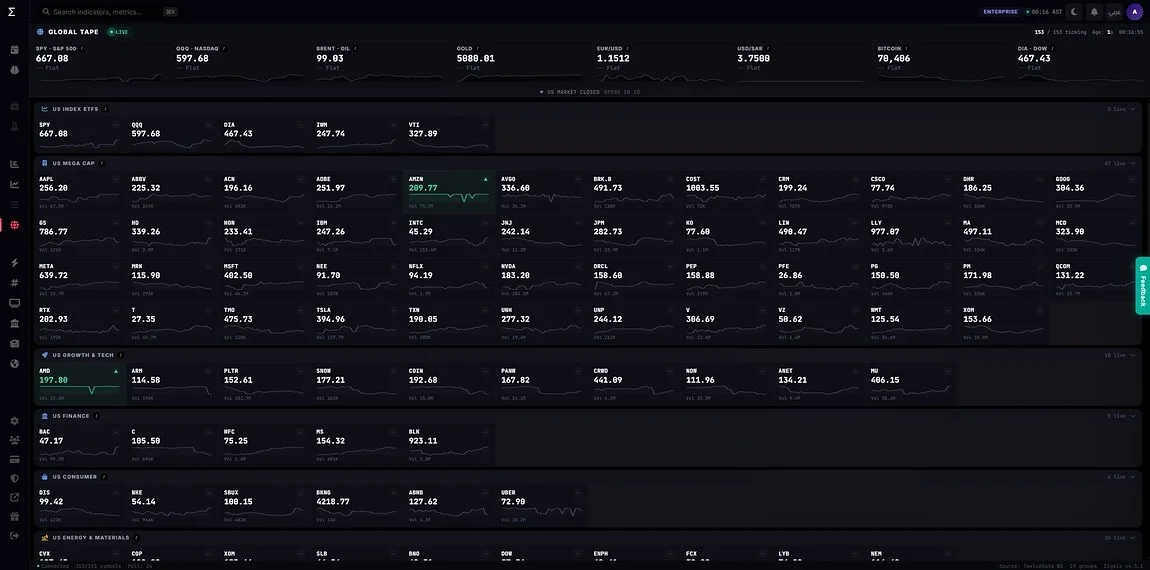Select the red globe sidebar icon
The height and width of the screenshot is (570, 1150).
coord(14,224)
